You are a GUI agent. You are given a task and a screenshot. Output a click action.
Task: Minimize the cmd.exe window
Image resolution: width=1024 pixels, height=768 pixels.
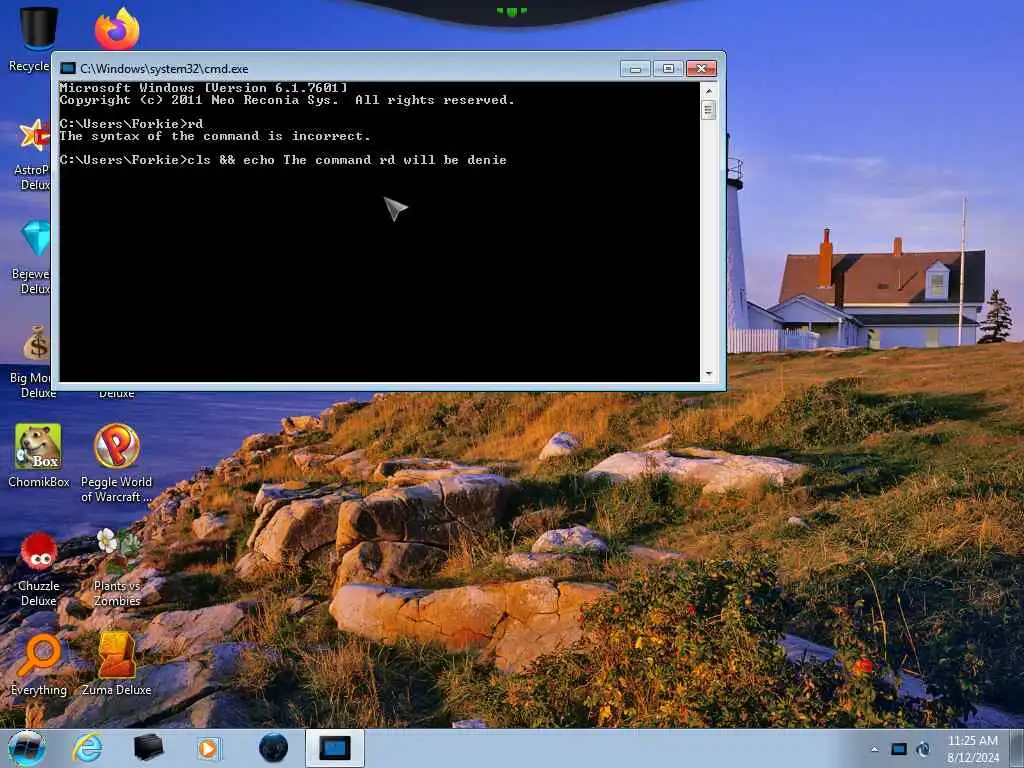click(635, 69)
